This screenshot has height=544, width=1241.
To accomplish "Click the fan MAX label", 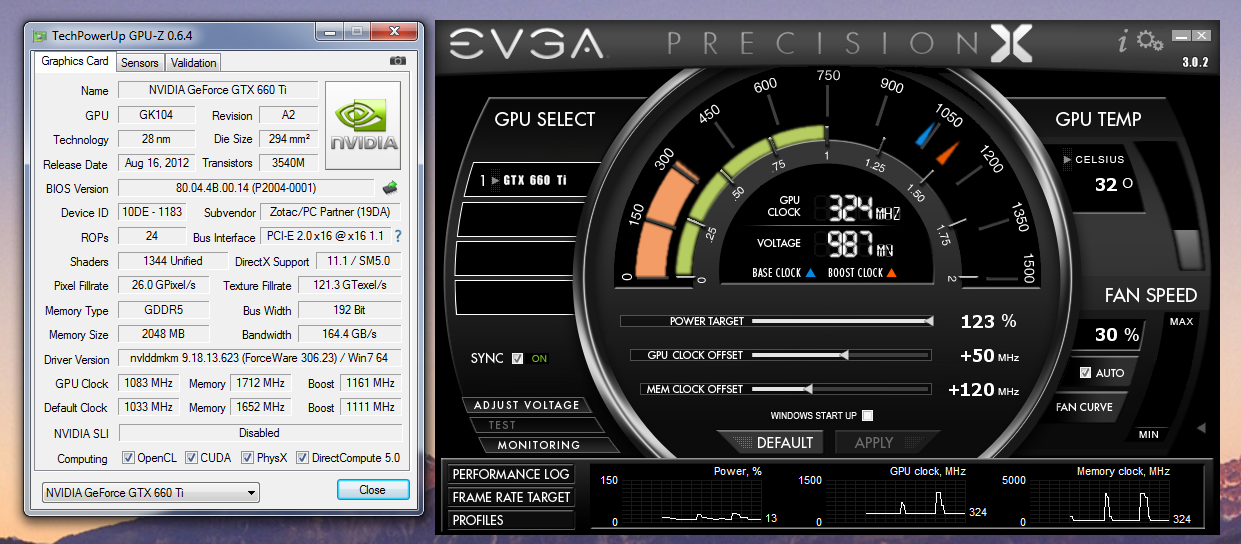I will (x=1181, y=322).
